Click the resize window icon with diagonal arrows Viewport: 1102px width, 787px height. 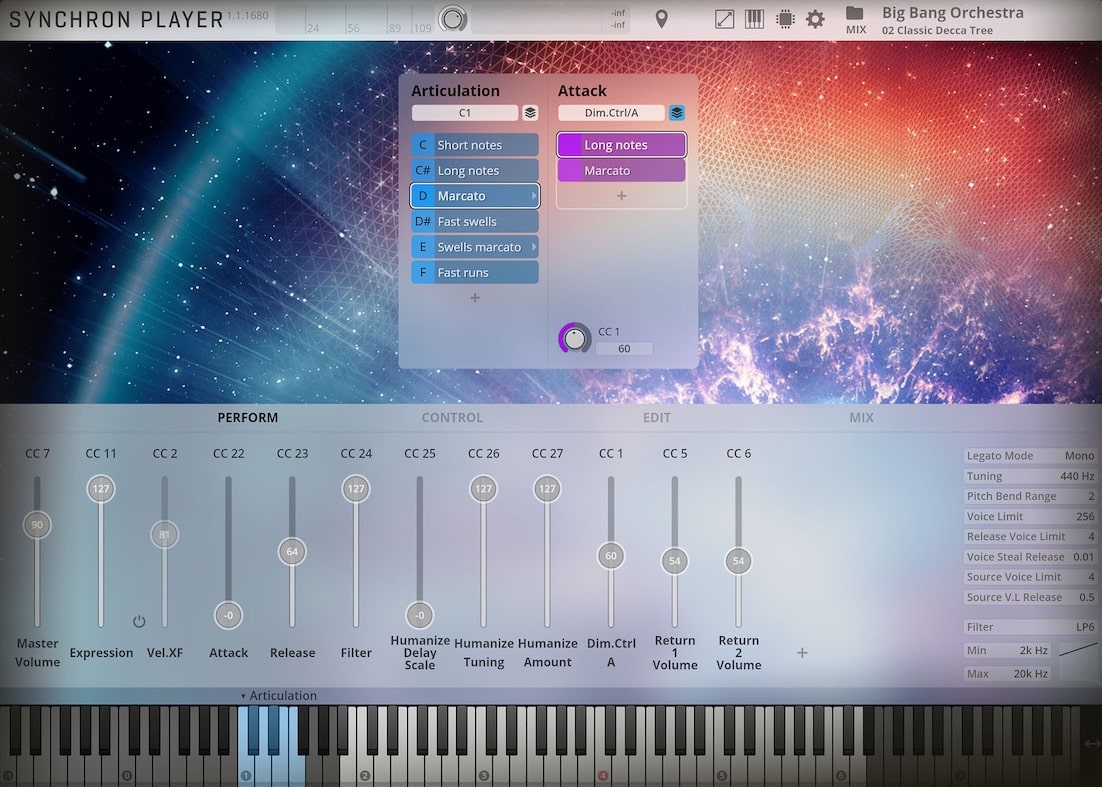[x=723, y=18]
